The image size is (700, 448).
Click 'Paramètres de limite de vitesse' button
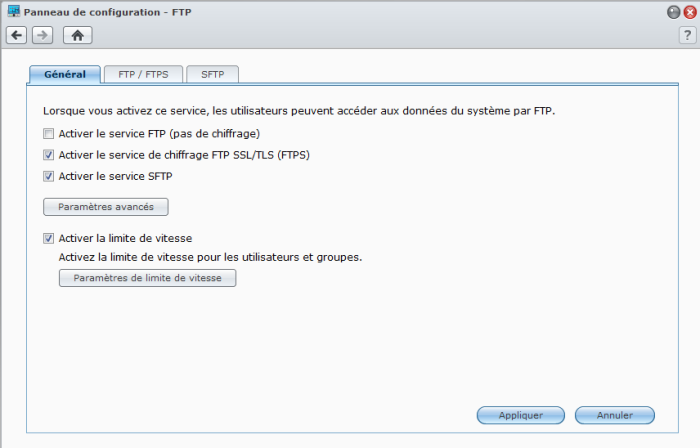[x=147, y=278]
